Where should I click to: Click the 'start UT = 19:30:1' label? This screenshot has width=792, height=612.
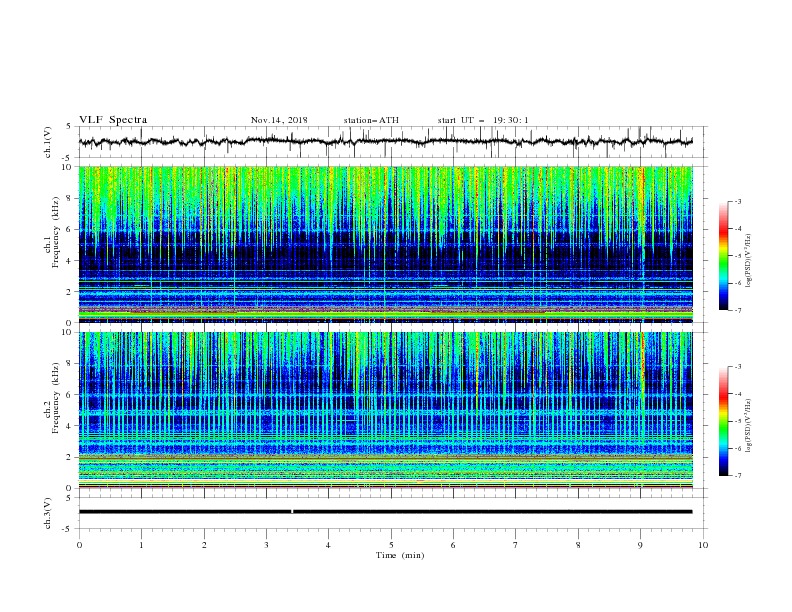[x=483, y=120]
